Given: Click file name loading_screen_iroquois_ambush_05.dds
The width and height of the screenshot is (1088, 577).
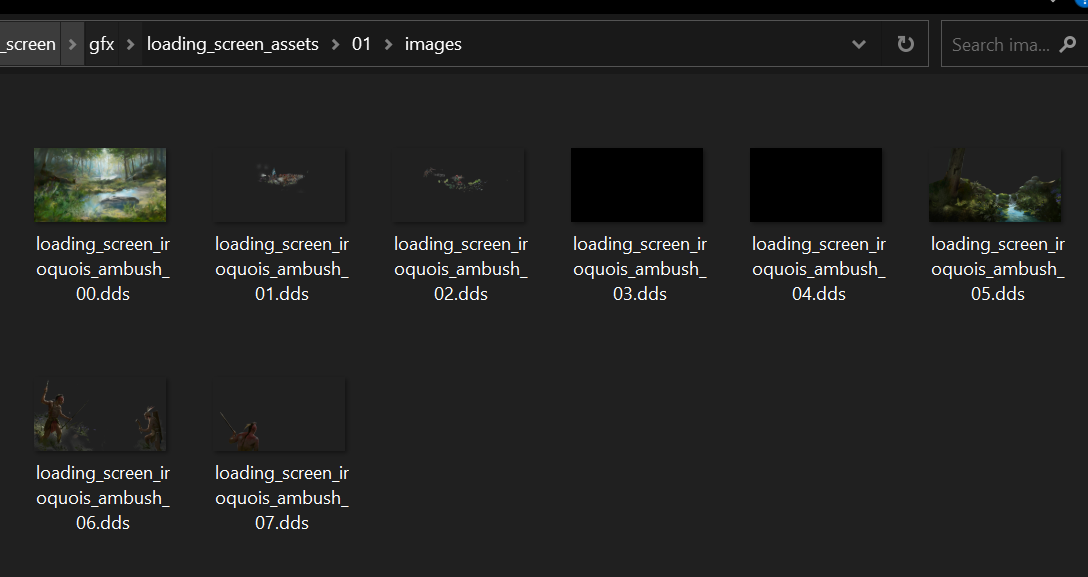Looking at the screenshot, I should [998, 269].
